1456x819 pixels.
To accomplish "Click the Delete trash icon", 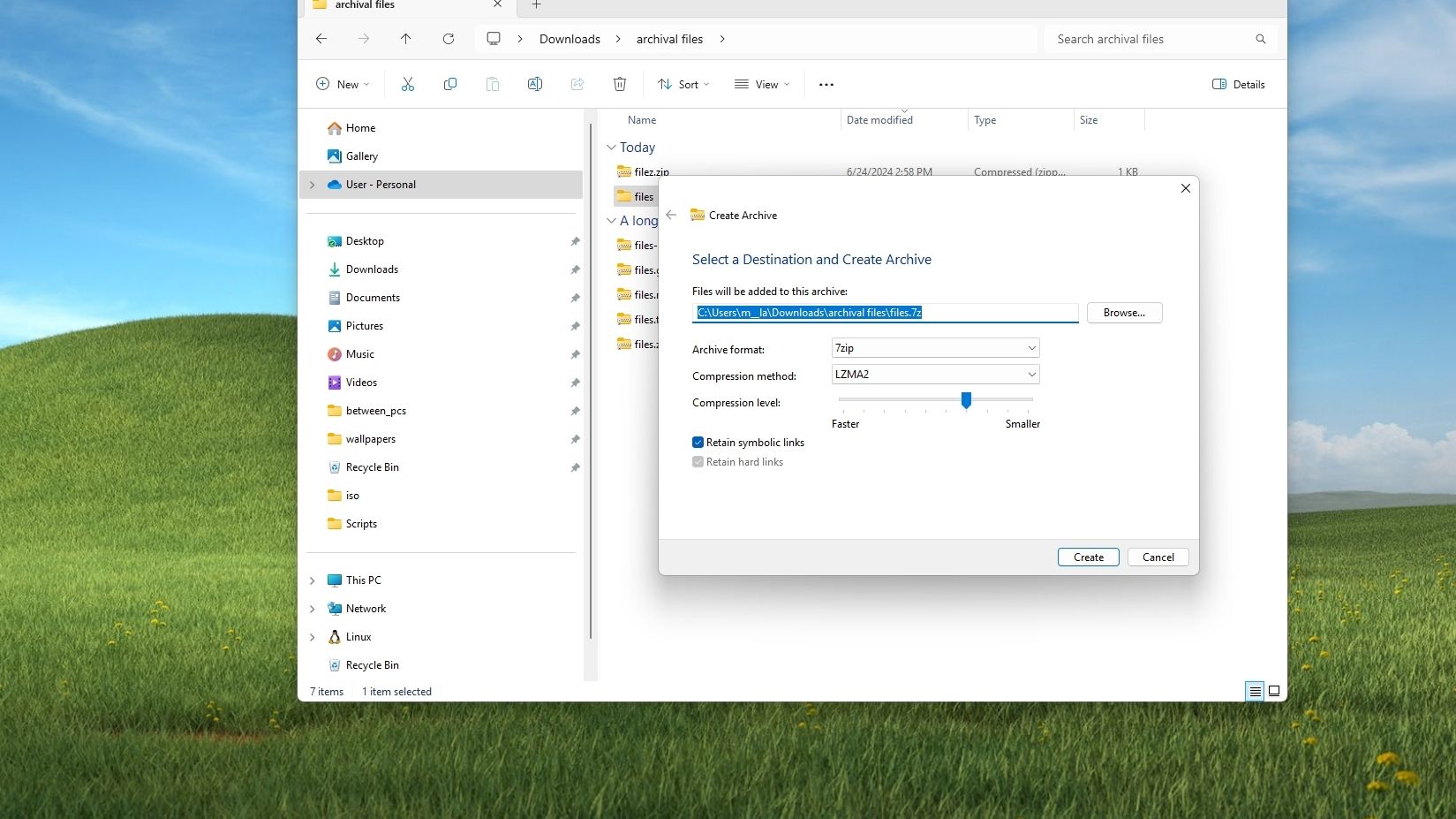I will pos(620,84).
